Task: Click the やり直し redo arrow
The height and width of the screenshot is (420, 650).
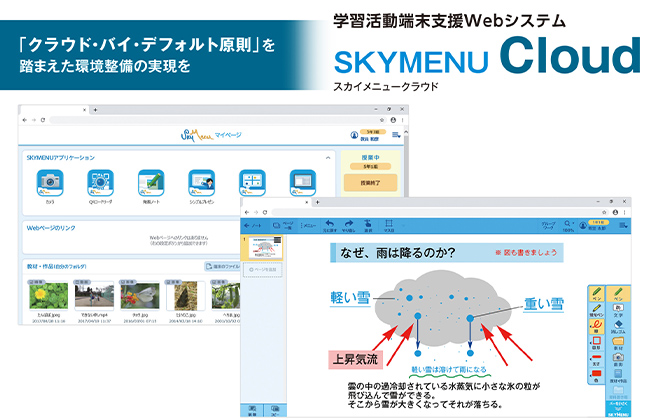Action: [349, 226]
